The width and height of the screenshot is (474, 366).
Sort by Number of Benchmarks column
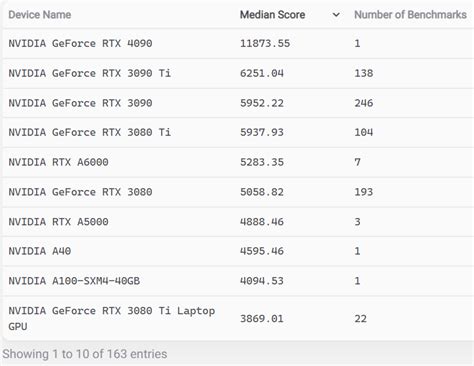(410, 15)
